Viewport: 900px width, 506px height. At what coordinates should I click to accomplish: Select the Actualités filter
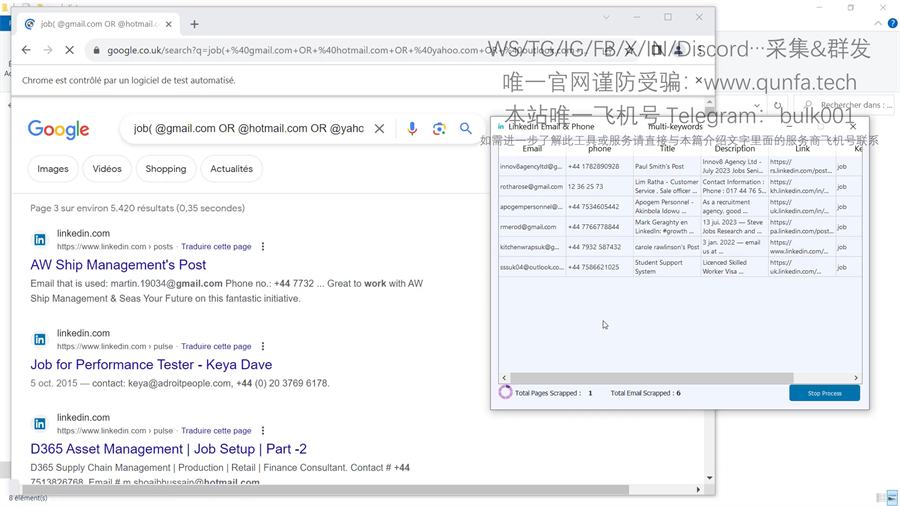231,169
